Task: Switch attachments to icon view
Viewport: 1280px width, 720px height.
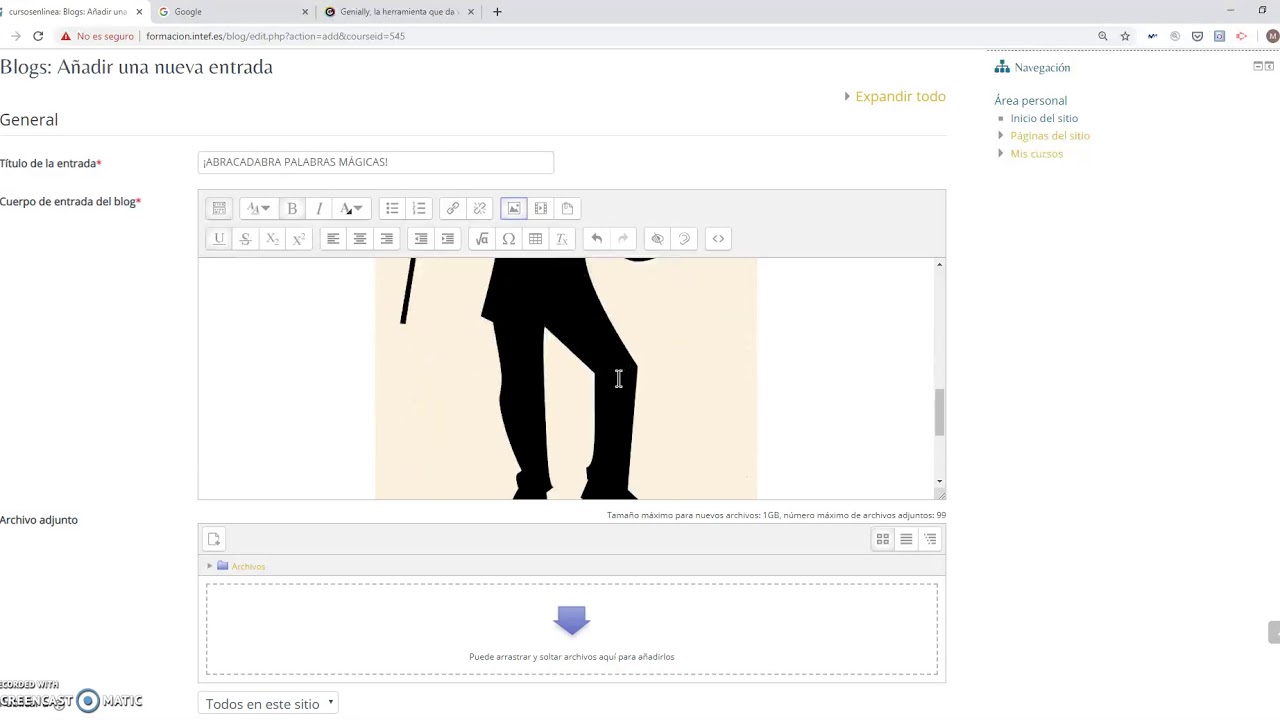Action: [x=883, y=539]
